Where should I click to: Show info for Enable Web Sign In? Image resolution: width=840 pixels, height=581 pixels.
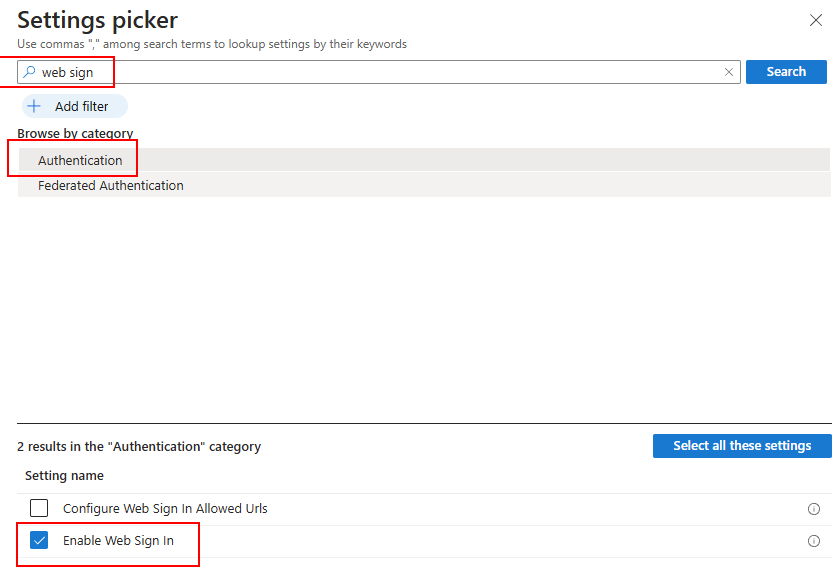pyautogui.click(x=813, y=541)
